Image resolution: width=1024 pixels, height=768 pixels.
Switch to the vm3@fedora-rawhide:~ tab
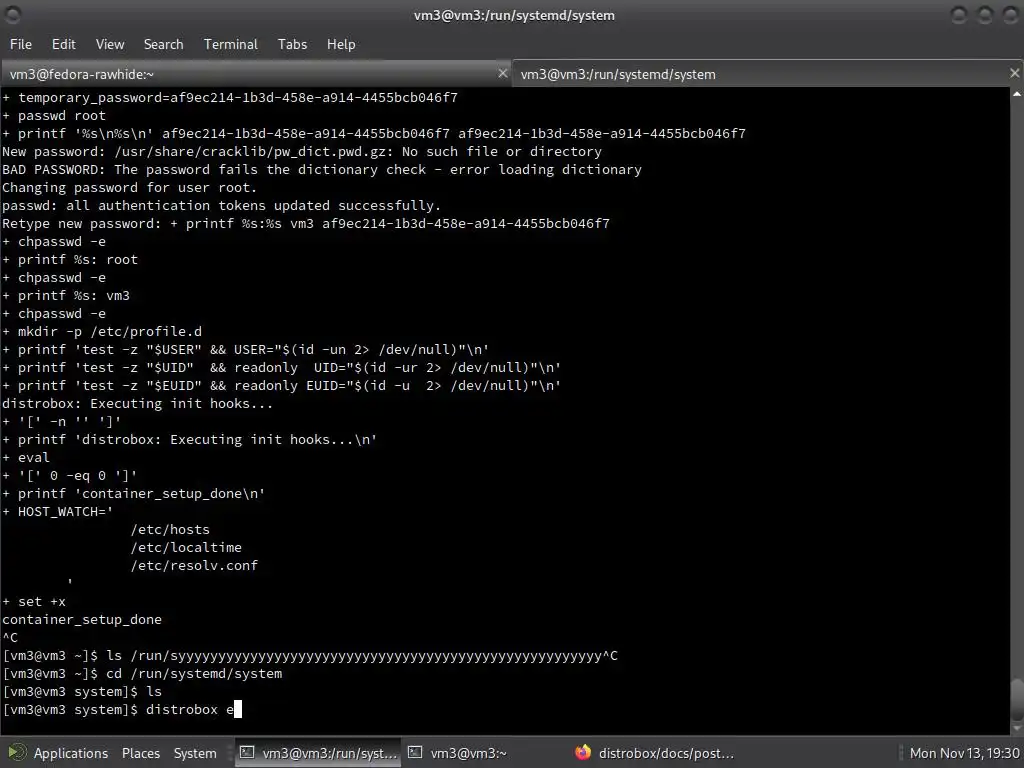click(256, 74)
